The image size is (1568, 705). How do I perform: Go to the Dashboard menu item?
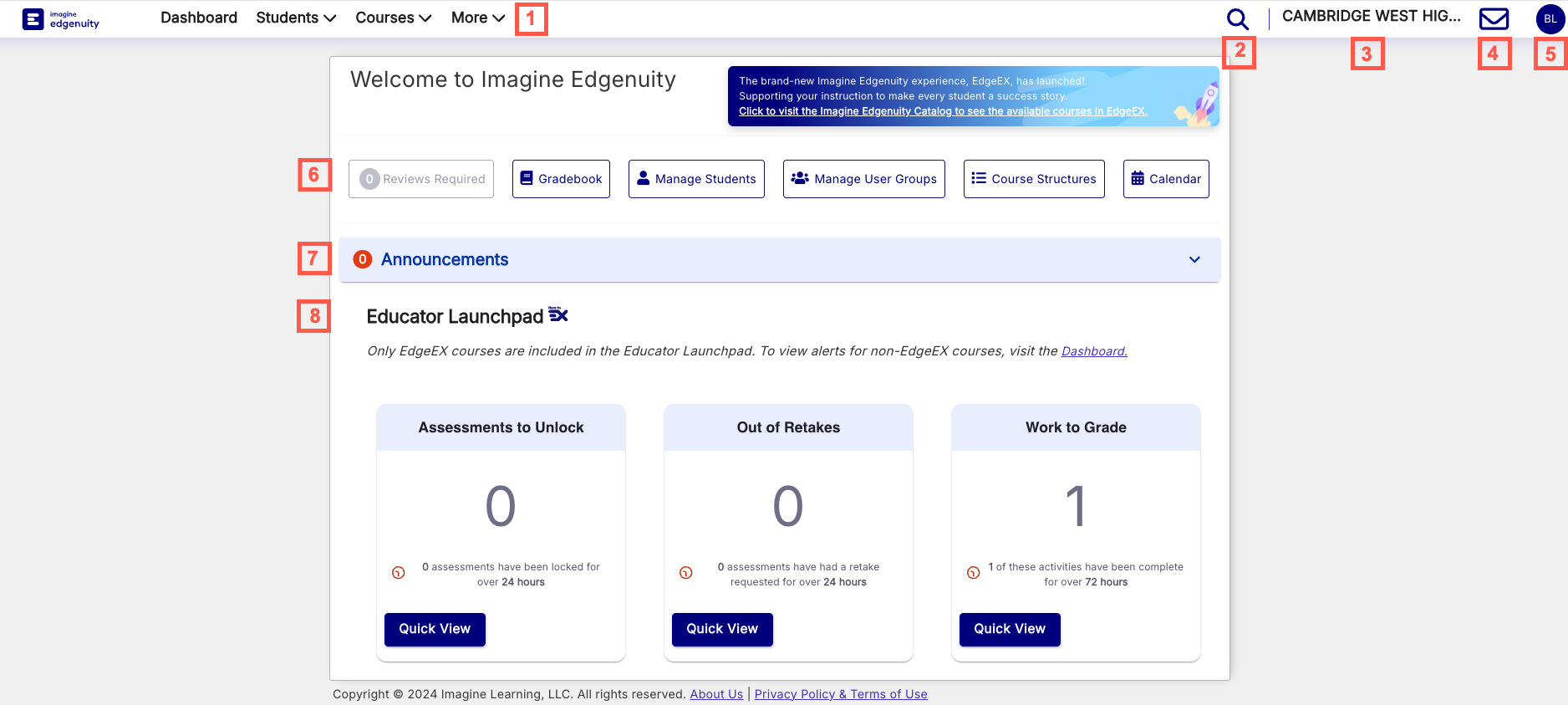[199, 18]
